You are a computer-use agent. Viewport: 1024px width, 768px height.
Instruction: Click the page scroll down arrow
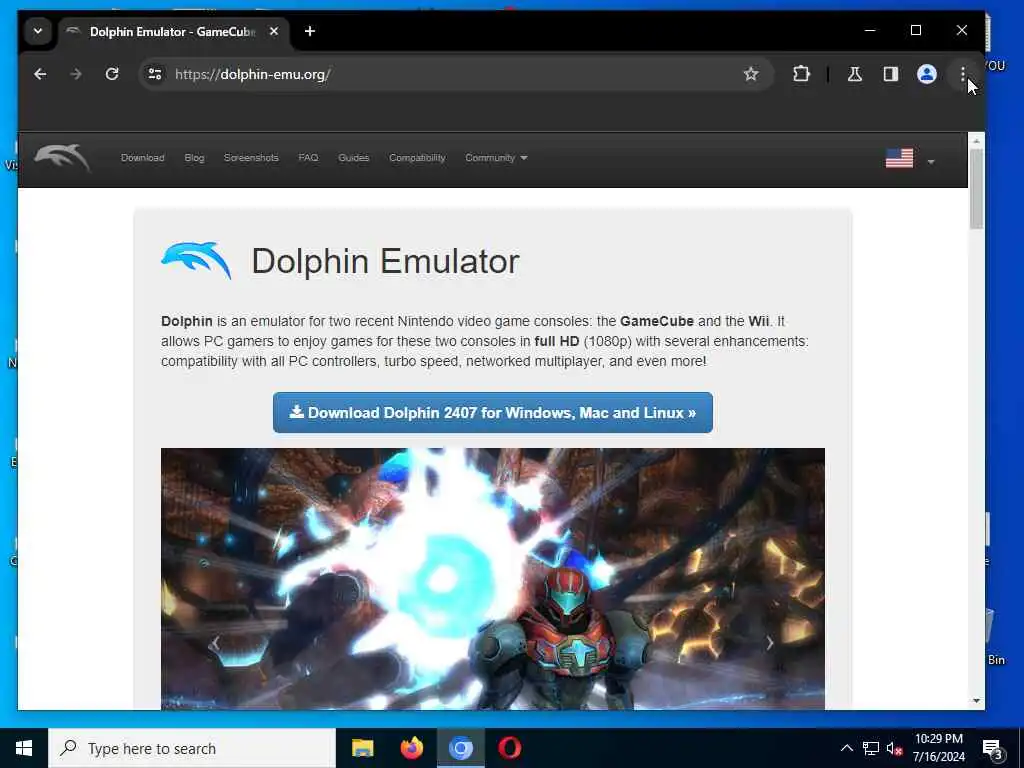[x=976, y=701]
